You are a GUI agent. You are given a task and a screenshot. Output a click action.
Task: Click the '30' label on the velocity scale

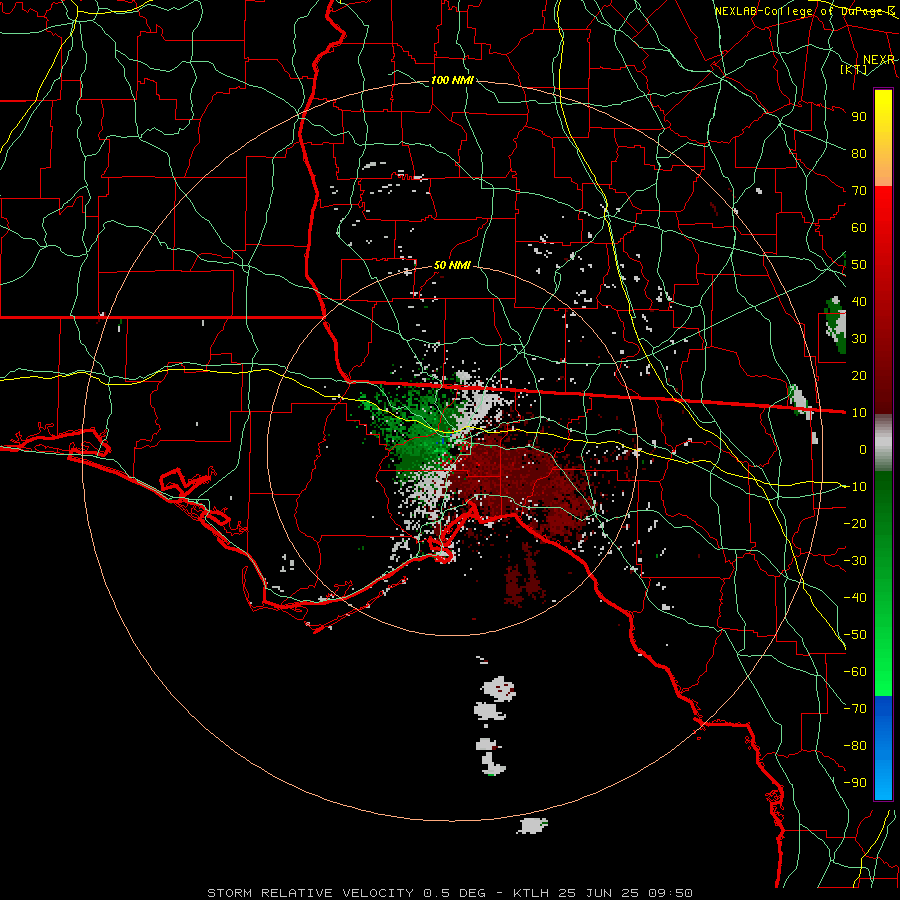click(x=859, y=339)
